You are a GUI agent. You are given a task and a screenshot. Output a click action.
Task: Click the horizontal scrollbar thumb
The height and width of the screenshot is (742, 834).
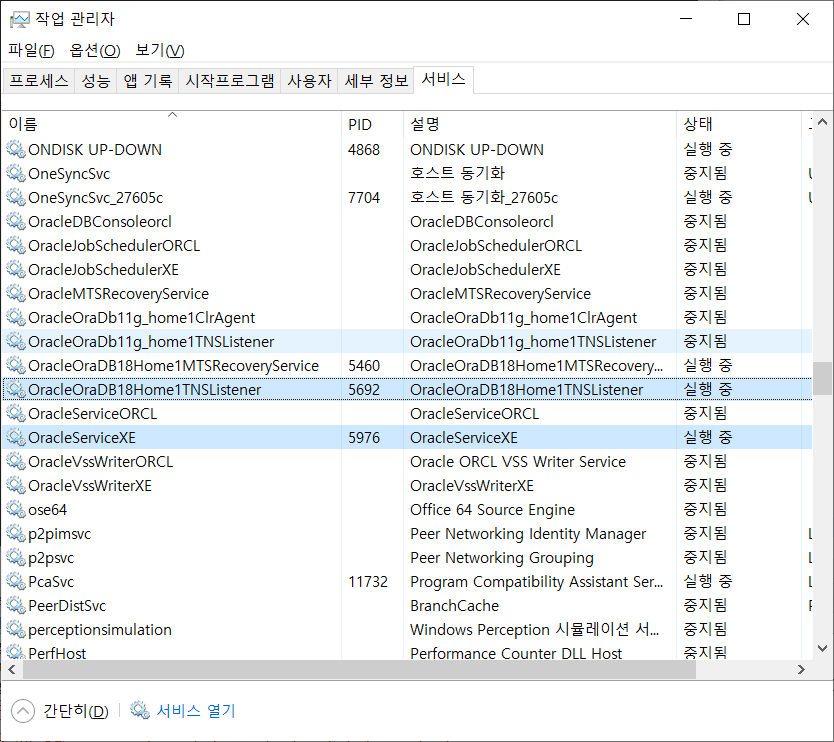[x=359, y=670]
